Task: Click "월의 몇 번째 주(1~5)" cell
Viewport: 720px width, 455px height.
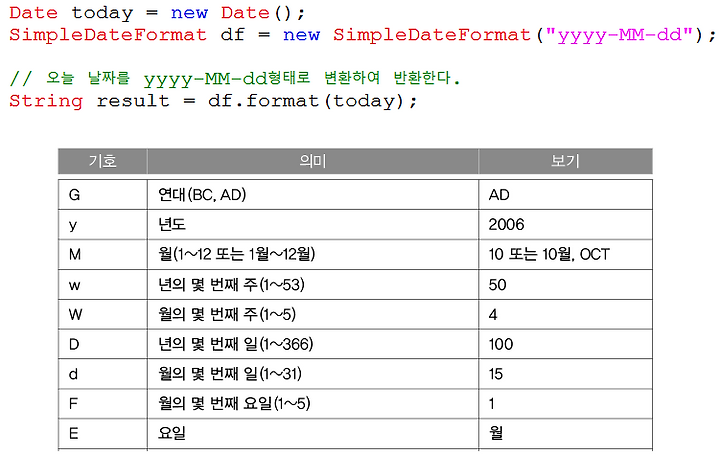Action: [313, 315]
